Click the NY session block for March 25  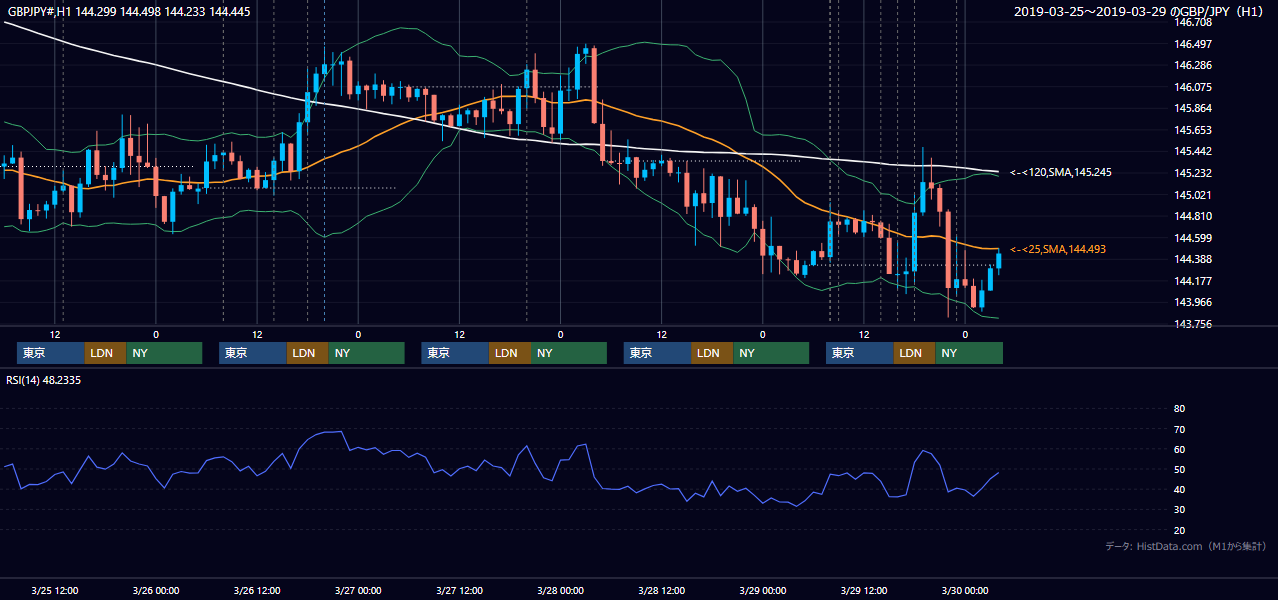(164, 353)
